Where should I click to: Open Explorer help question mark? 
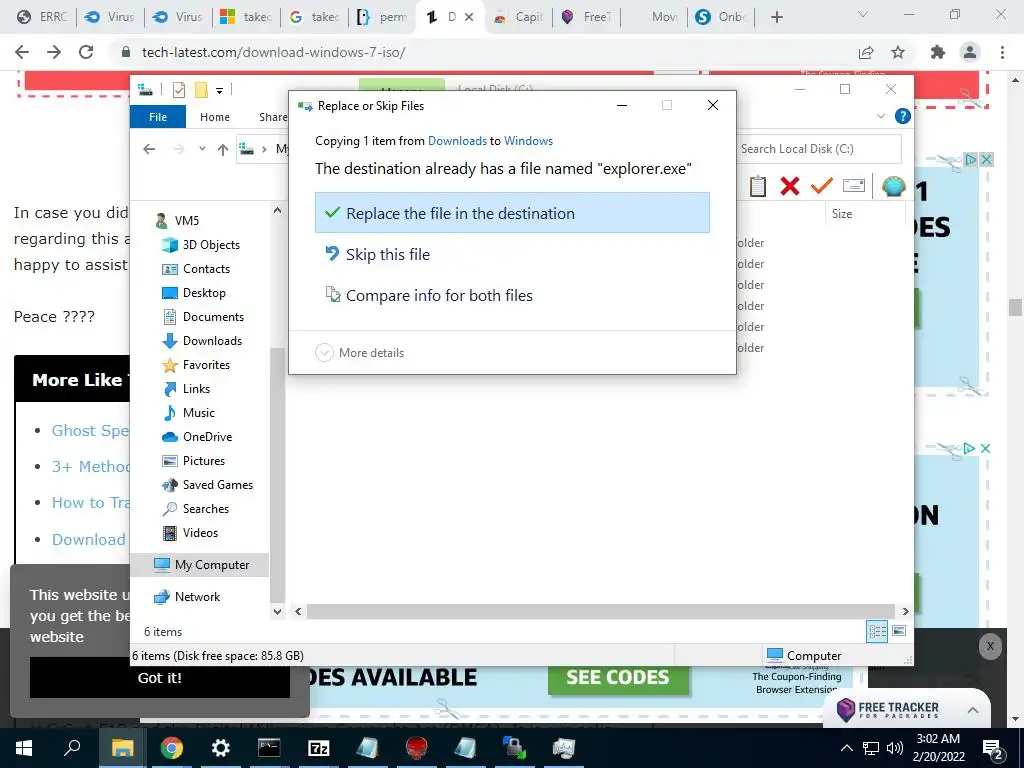pos(903,116)
